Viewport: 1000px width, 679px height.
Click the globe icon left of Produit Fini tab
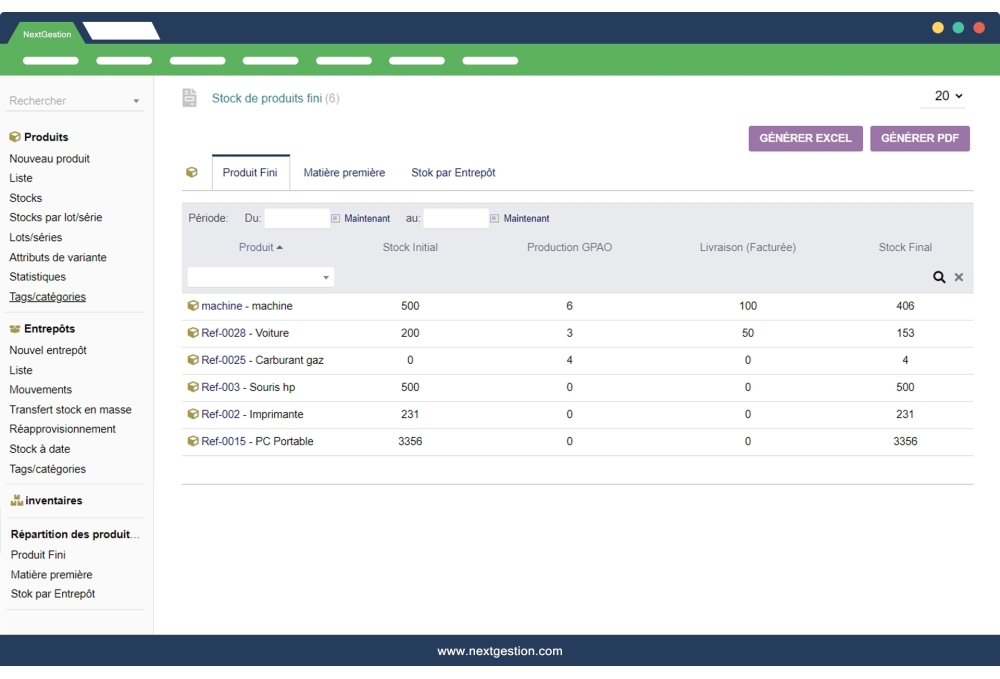[190, 171]
